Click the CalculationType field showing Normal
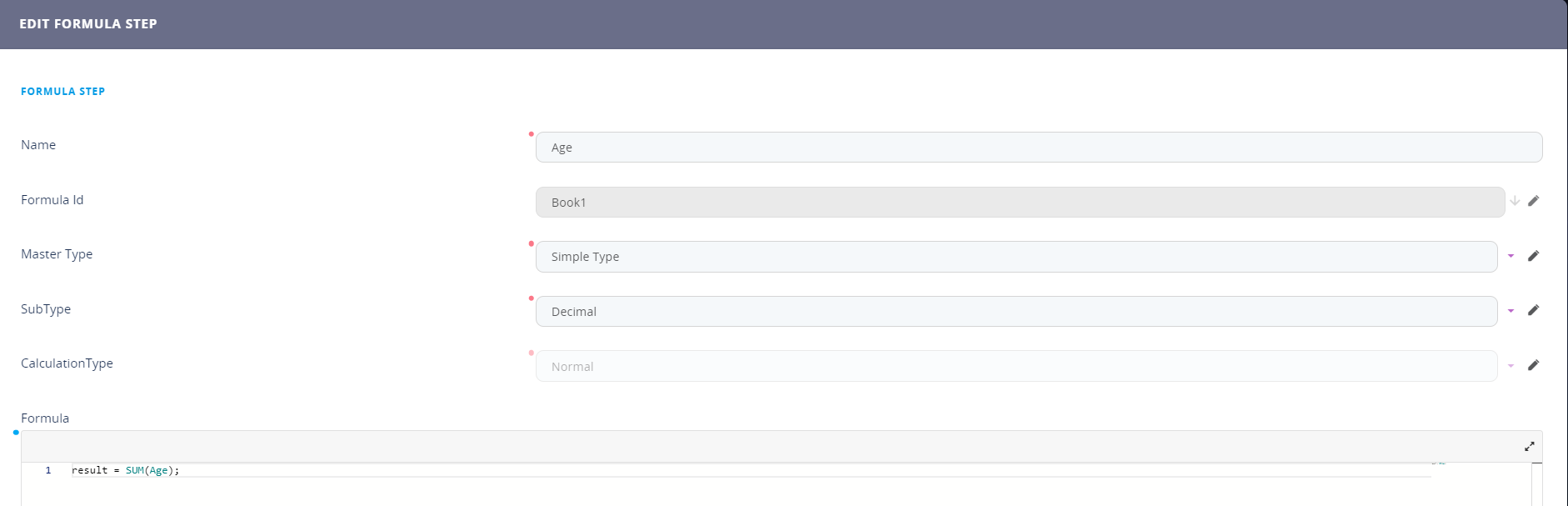Screen dimensions: 1568x506 (x=1016, y=367)
